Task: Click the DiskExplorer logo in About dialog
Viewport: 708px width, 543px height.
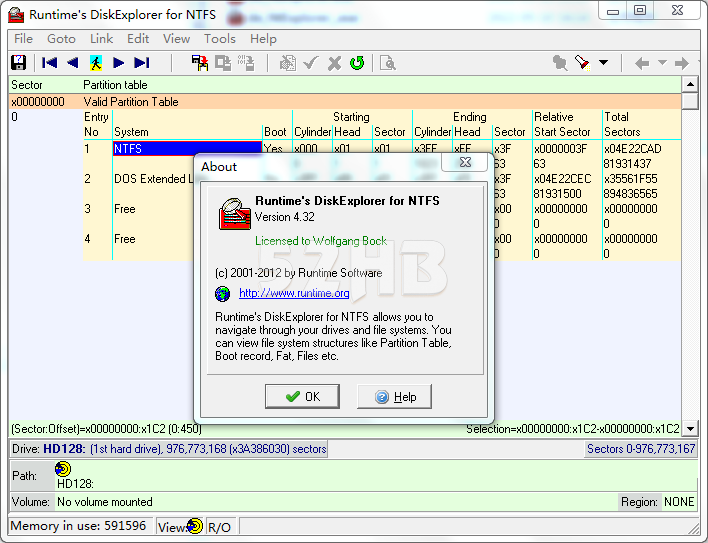Action: click(234, 214)
